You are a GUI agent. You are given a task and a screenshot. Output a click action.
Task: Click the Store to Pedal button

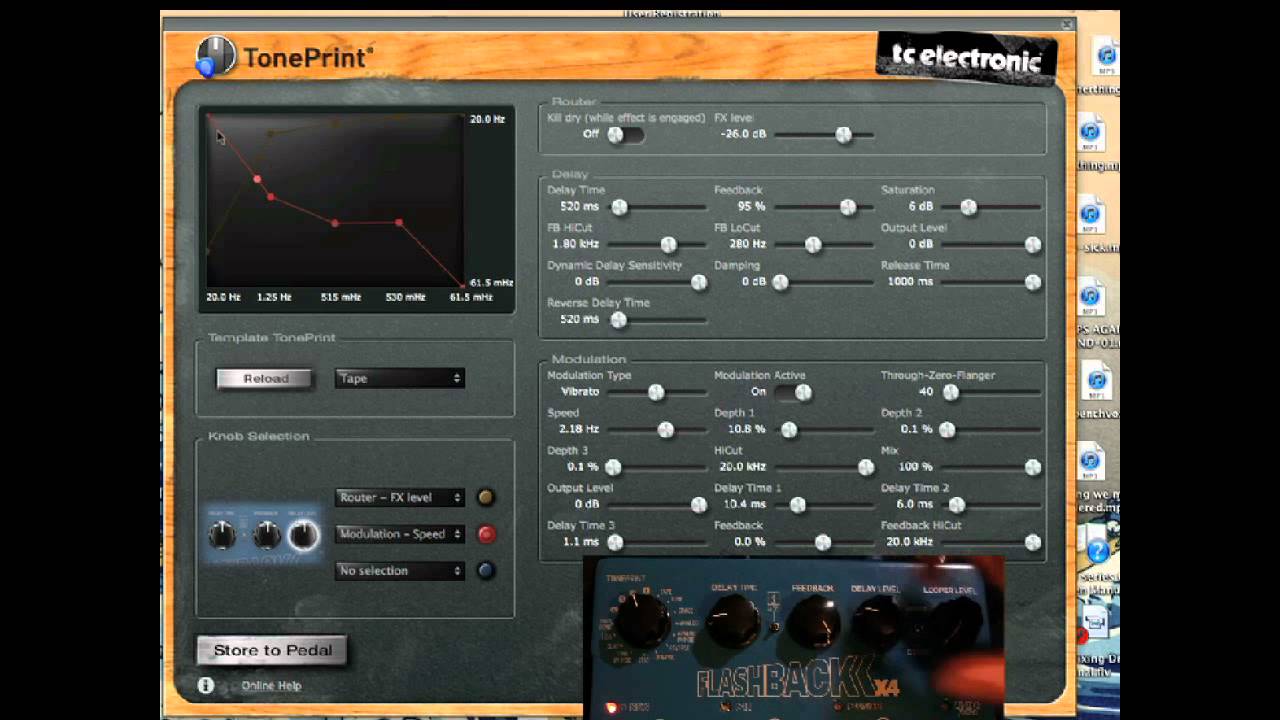click(272, 650)
